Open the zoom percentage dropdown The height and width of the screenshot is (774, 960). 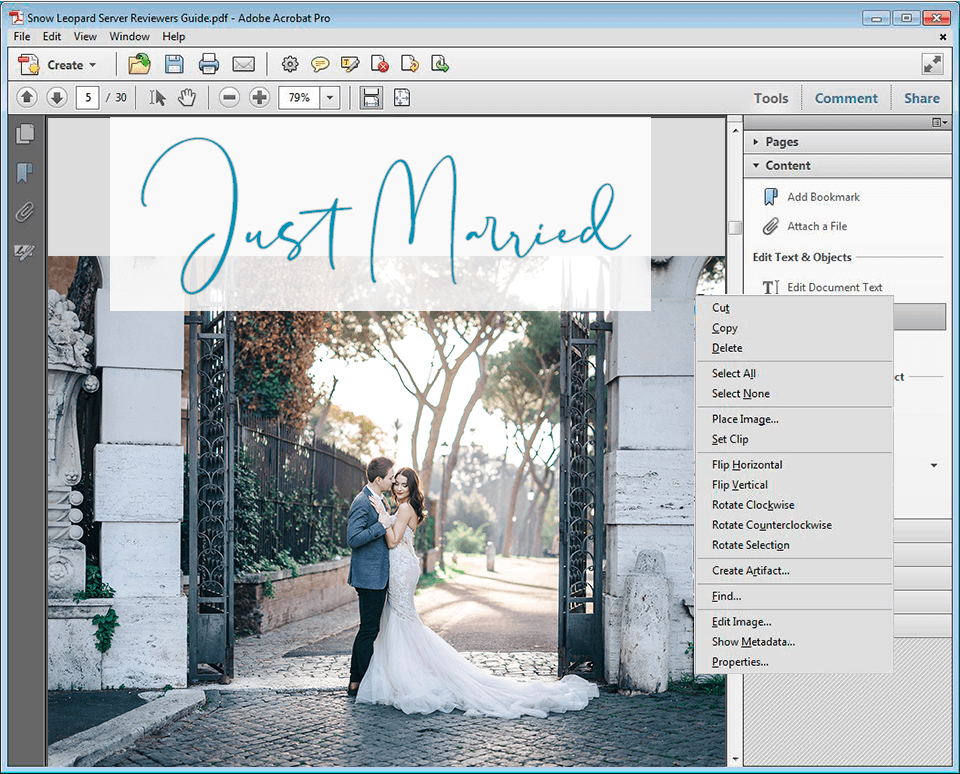pyautogui.click(x=330, y=97)
